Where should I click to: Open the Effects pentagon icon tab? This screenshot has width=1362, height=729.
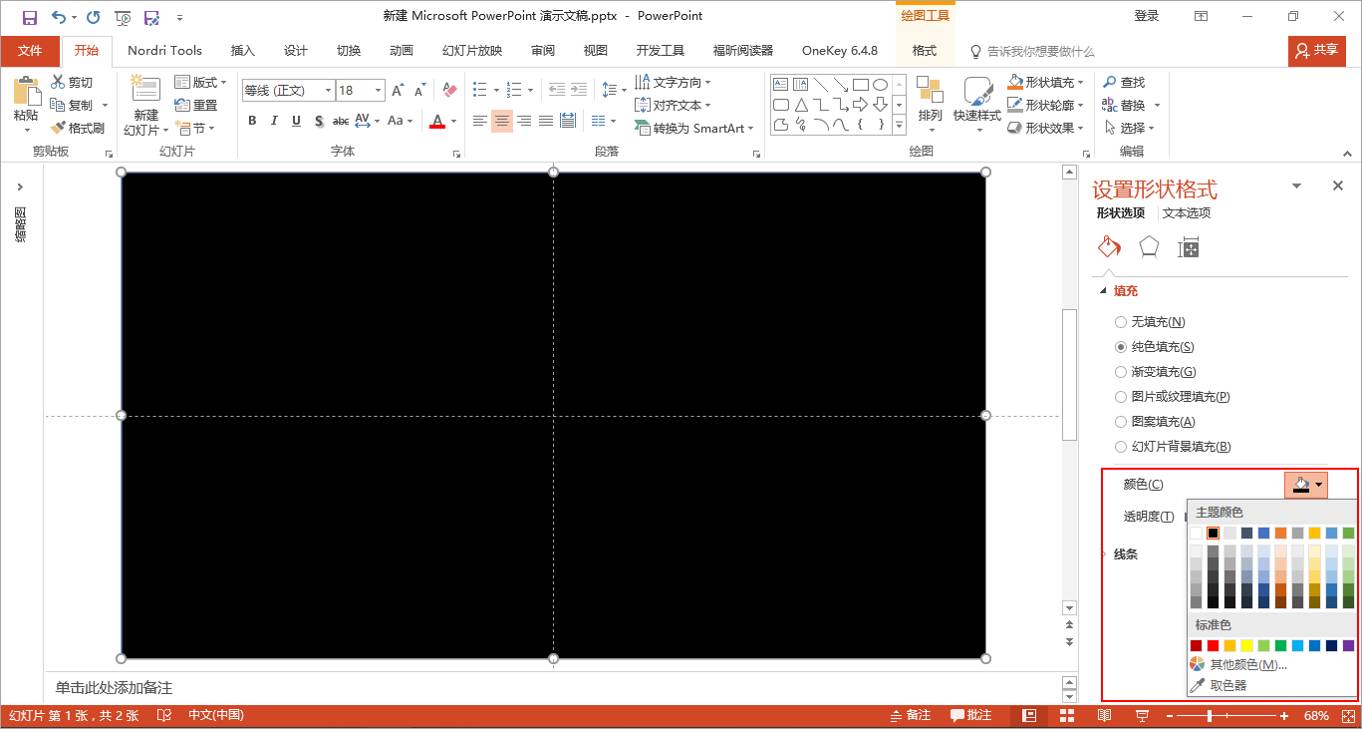1149,247
